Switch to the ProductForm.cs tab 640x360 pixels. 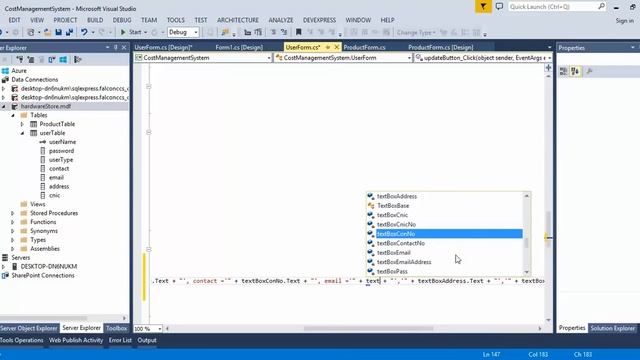[x=364, y=47]
